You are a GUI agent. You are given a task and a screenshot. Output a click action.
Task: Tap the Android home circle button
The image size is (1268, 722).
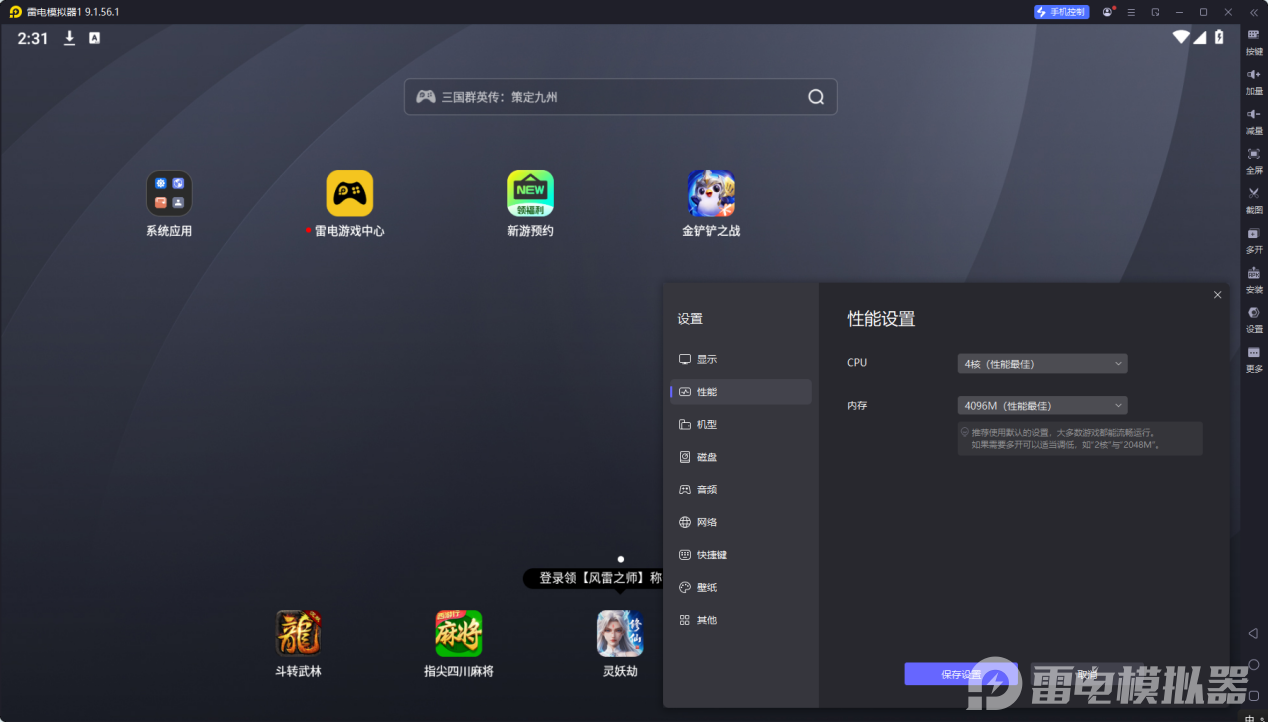pyautogui.click(x=1253, y=665)
